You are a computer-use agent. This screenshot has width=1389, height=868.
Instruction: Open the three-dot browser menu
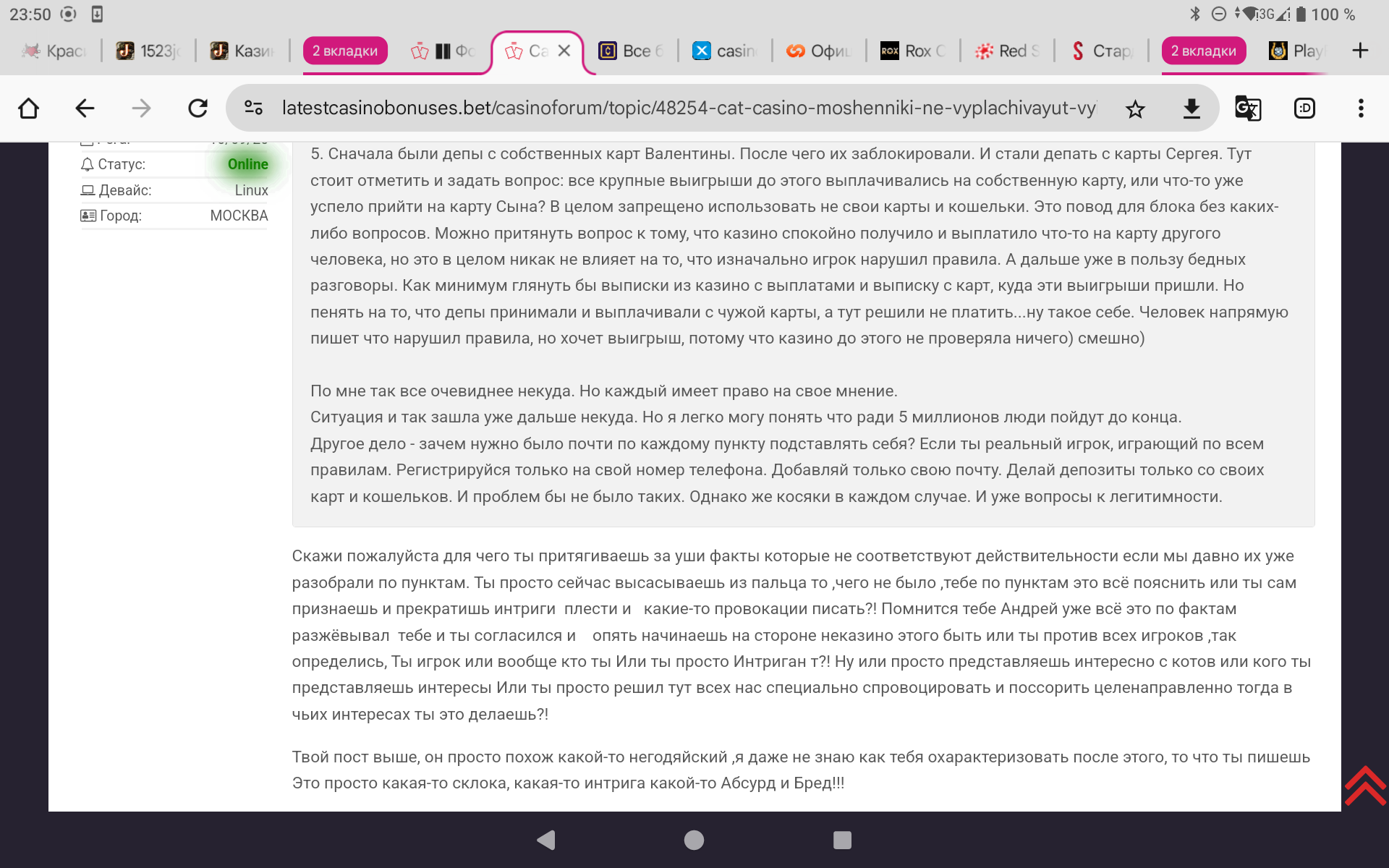1361,109
